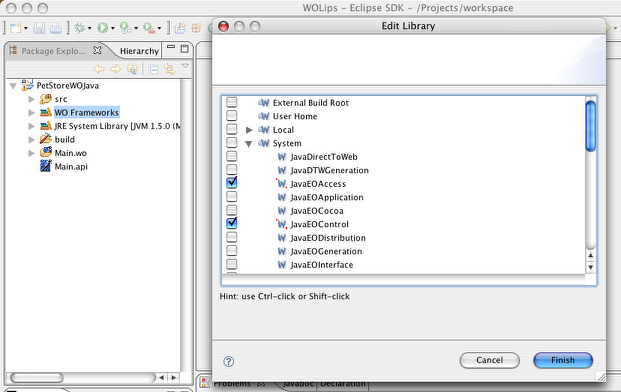Click the green Run icon
Image resolution: width=621 pixels, height=392 pixels.
[103, 28]
